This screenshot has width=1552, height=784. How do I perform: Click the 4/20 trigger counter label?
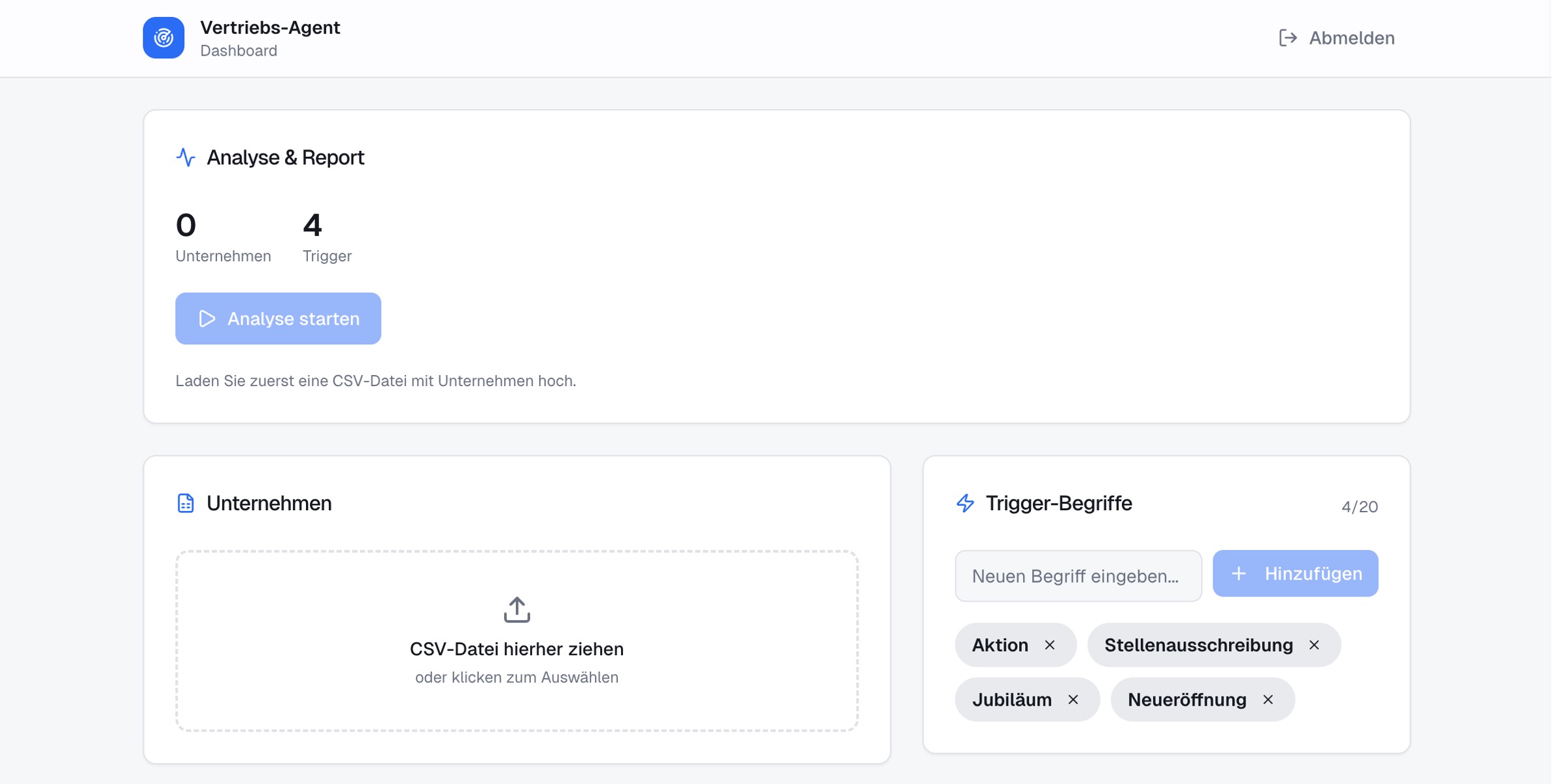[1359, 506]
